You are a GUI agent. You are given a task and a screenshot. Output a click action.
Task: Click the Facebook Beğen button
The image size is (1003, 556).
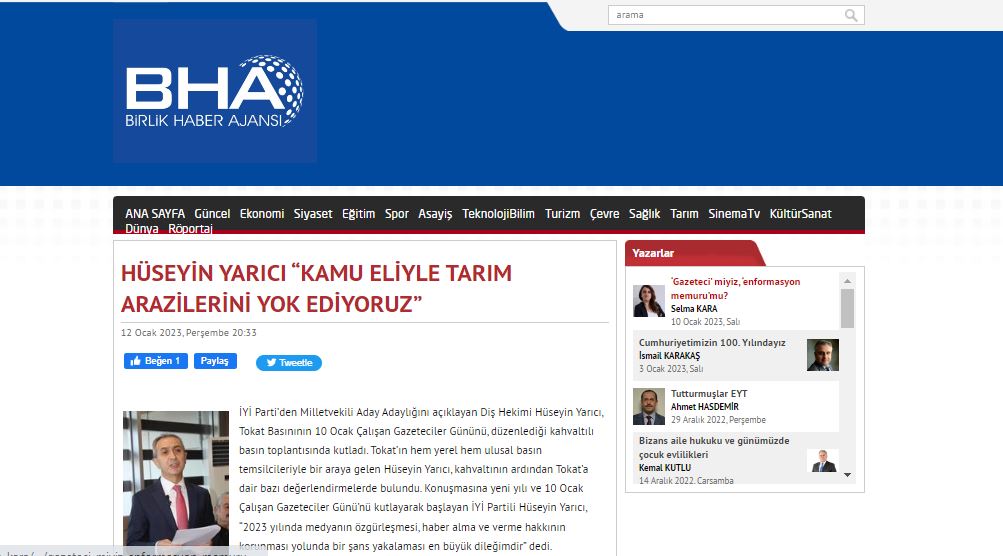155,361
